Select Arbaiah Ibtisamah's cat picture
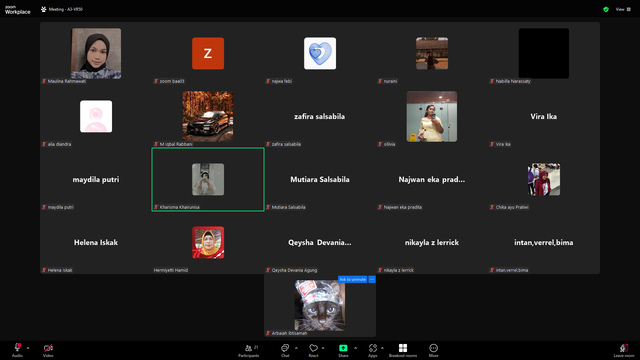The height and width of the screenshot is (360, 640). click(x=320, y=305)
